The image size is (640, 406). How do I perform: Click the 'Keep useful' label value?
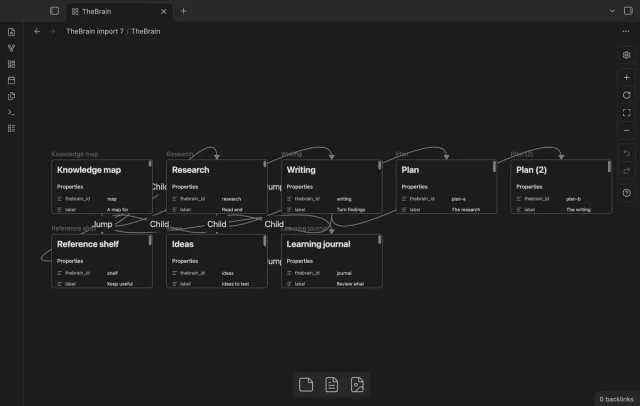(120, 284)
